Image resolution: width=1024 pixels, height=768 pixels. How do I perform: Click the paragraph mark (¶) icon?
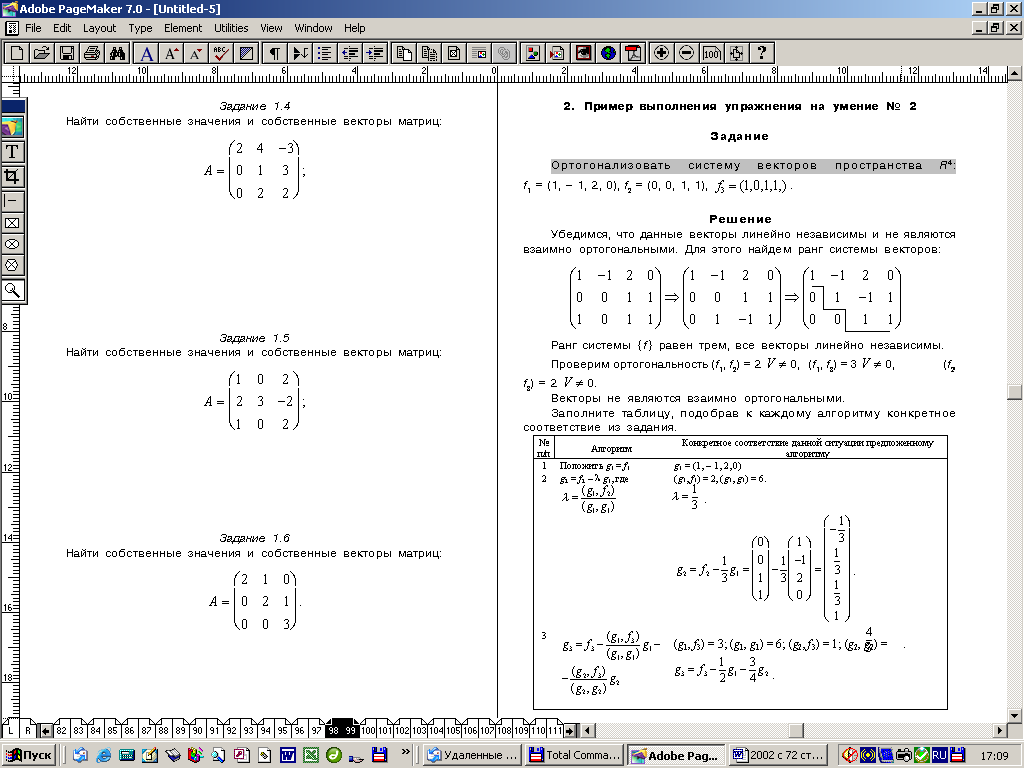pyautogui.click(x=275, y=53)
